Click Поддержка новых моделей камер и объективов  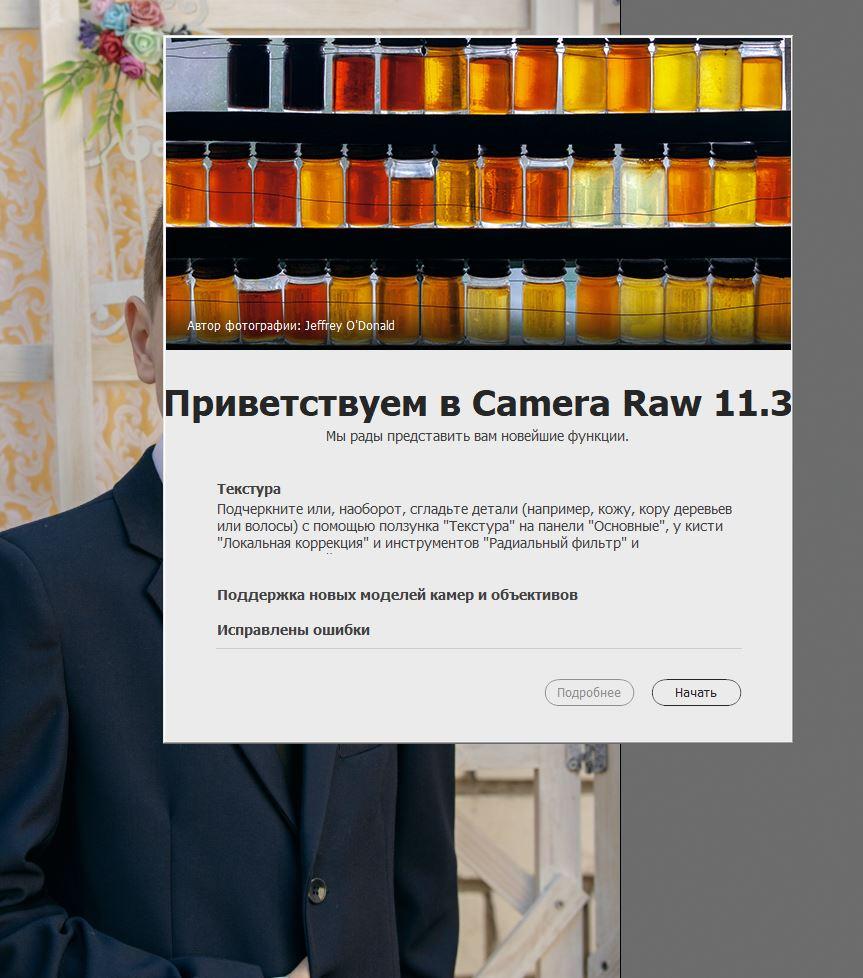397,595
